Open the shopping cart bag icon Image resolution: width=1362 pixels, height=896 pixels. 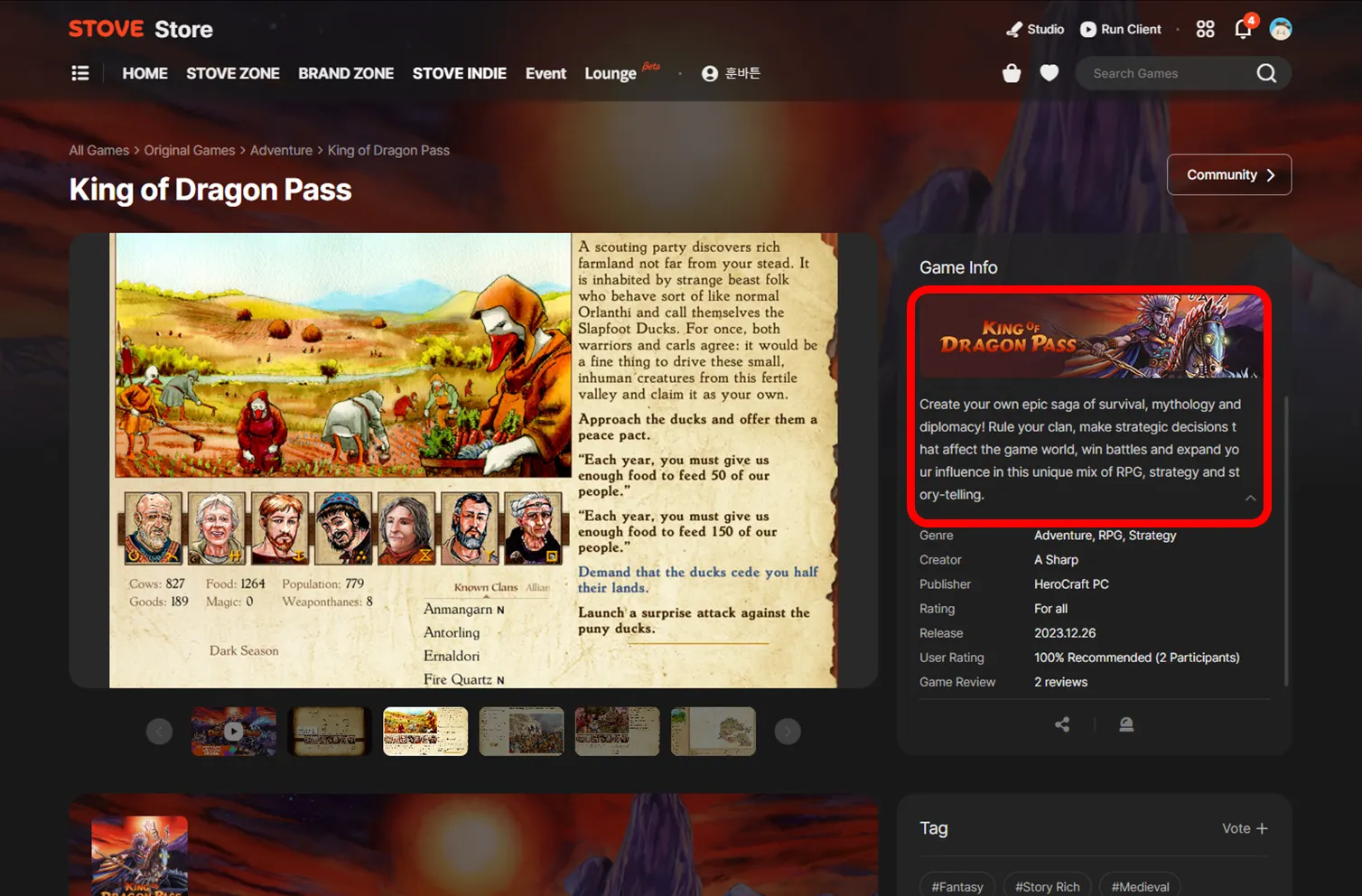pos(1012,73)
